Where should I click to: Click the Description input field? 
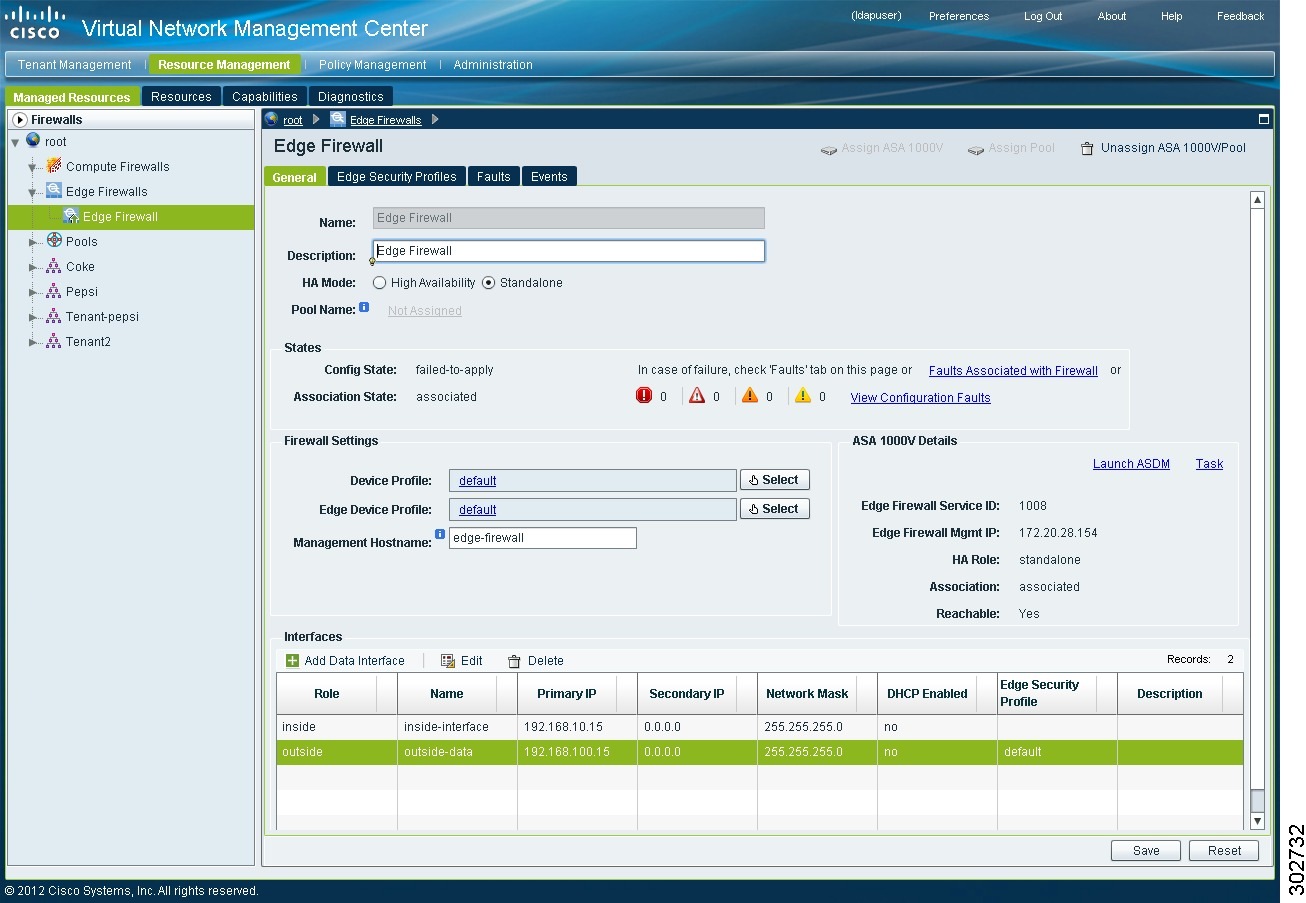pos(569,251)
